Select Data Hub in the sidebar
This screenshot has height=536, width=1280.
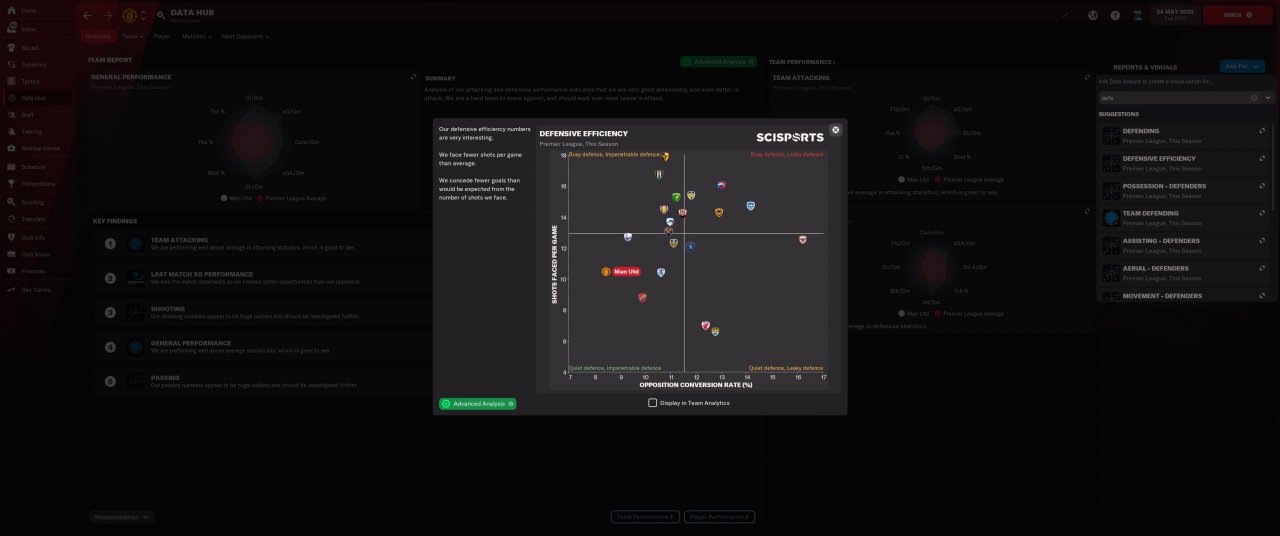click(33, 98)
